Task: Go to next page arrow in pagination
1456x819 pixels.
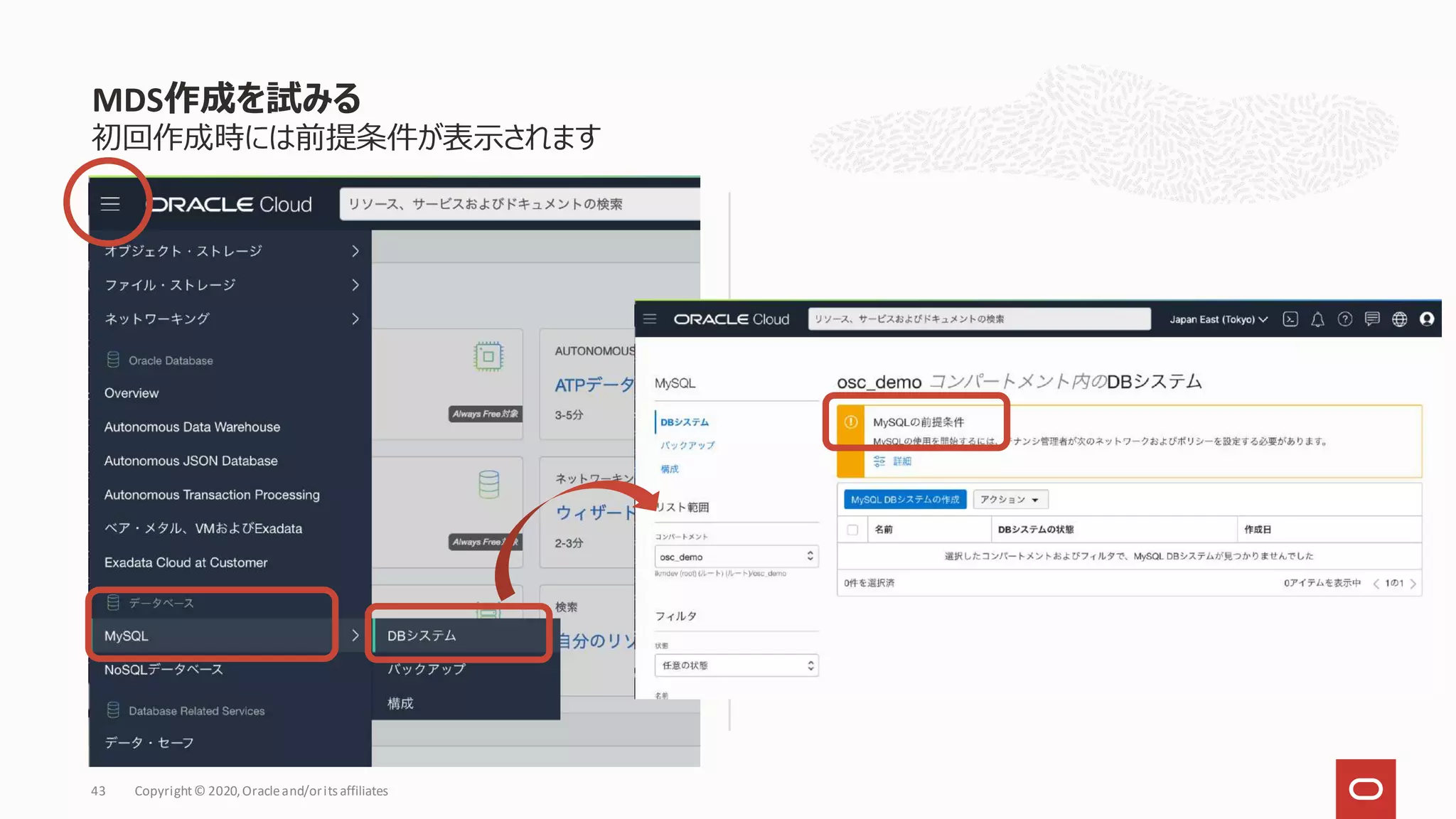Action: click(1413, 584)
